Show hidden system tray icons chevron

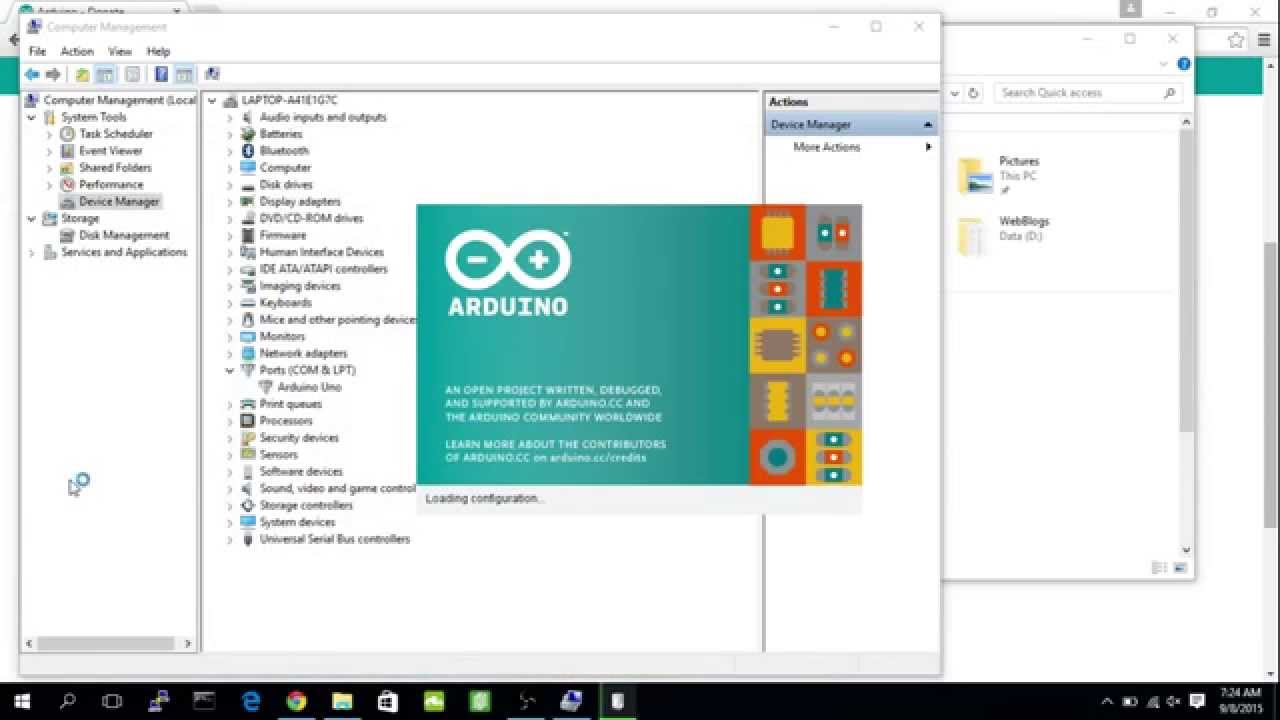(x=1107, y=702)
